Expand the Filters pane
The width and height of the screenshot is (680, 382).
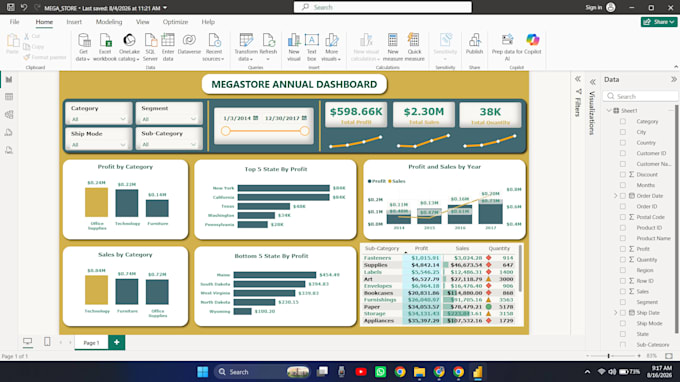tap(578, 79)
